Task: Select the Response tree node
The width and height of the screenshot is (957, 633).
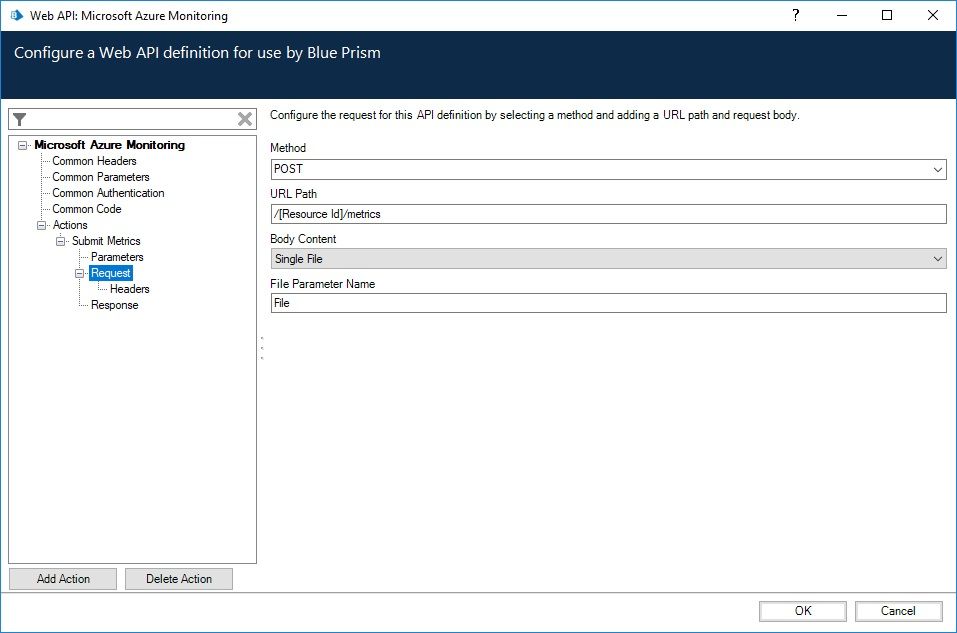Action: [114, 305]
